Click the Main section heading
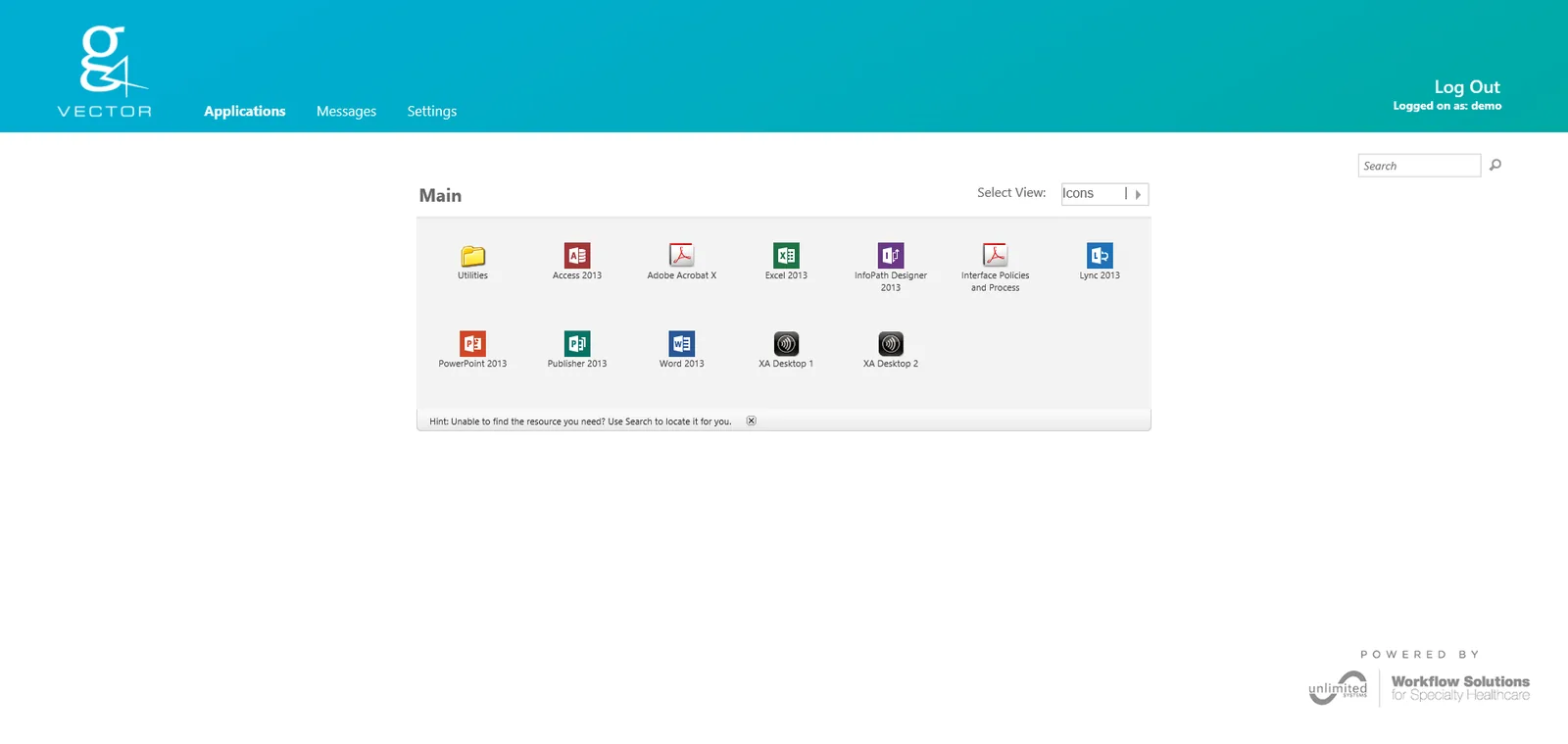 [x=440, y=196]
